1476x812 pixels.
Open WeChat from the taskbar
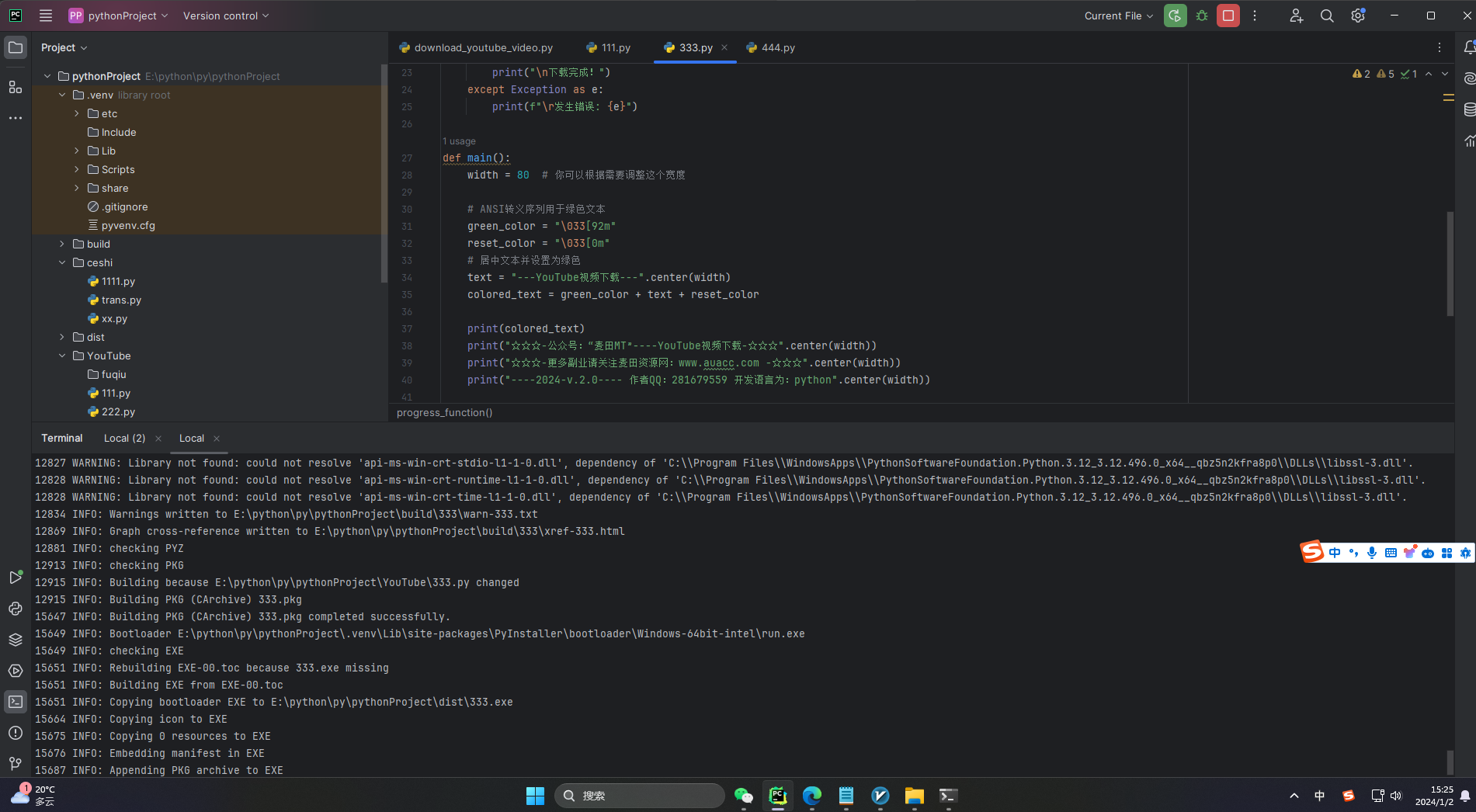coord(744,796)
